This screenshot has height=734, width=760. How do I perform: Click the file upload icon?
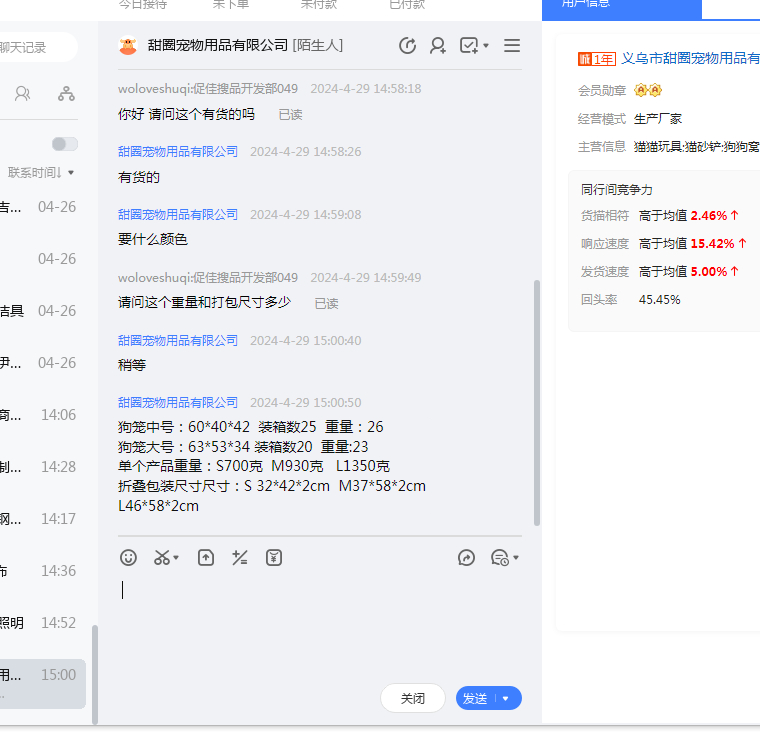pos(205,558)
